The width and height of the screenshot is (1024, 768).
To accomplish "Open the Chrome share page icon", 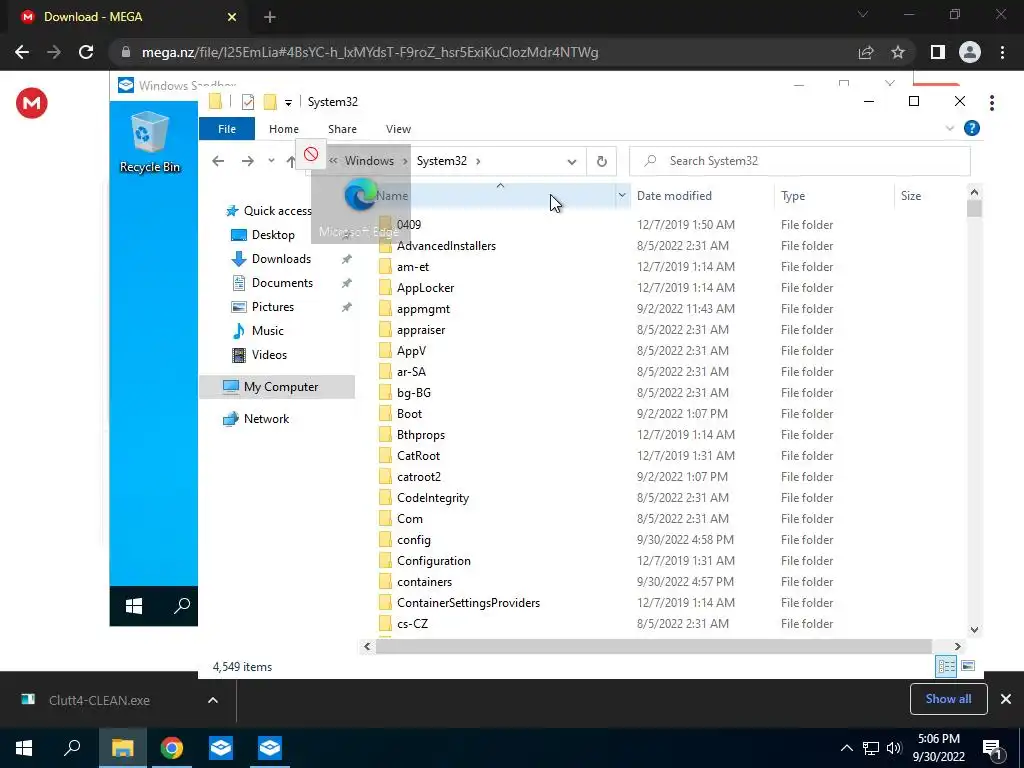I will 866,52.
